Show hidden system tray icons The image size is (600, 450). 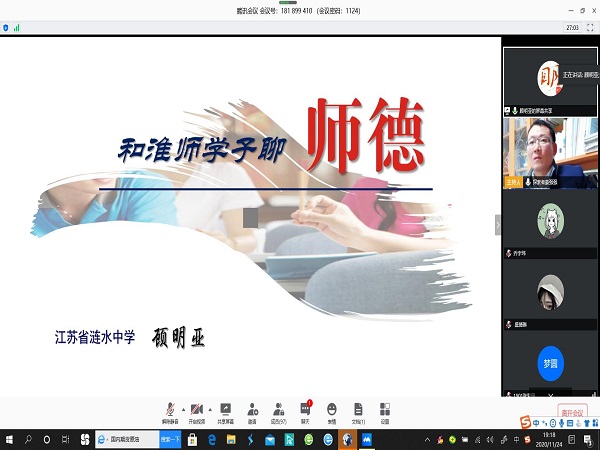(427, 439)
